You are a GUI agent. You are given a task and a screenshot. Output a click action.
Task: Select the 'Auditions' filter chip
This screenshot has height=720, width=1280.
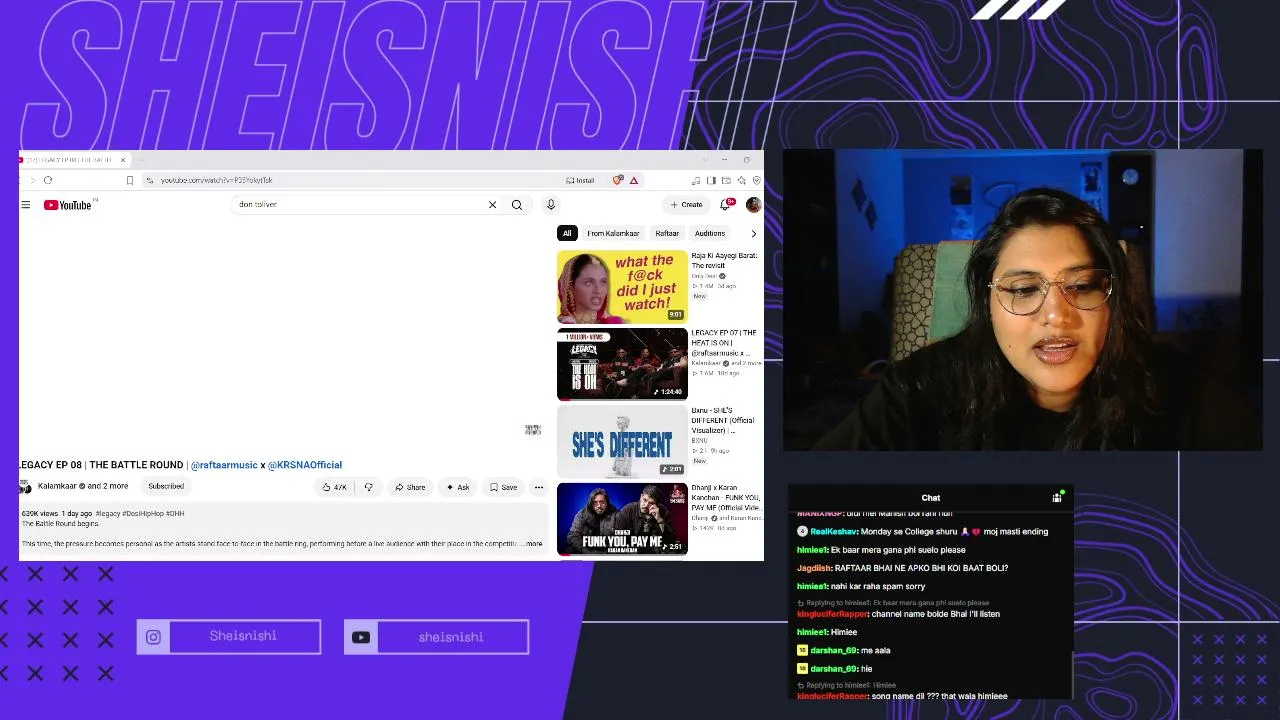coord(710,234)
